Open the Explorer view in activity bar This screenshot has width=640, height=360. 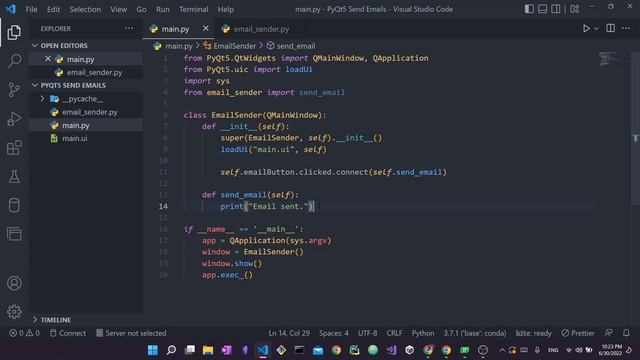coord(14,32)
